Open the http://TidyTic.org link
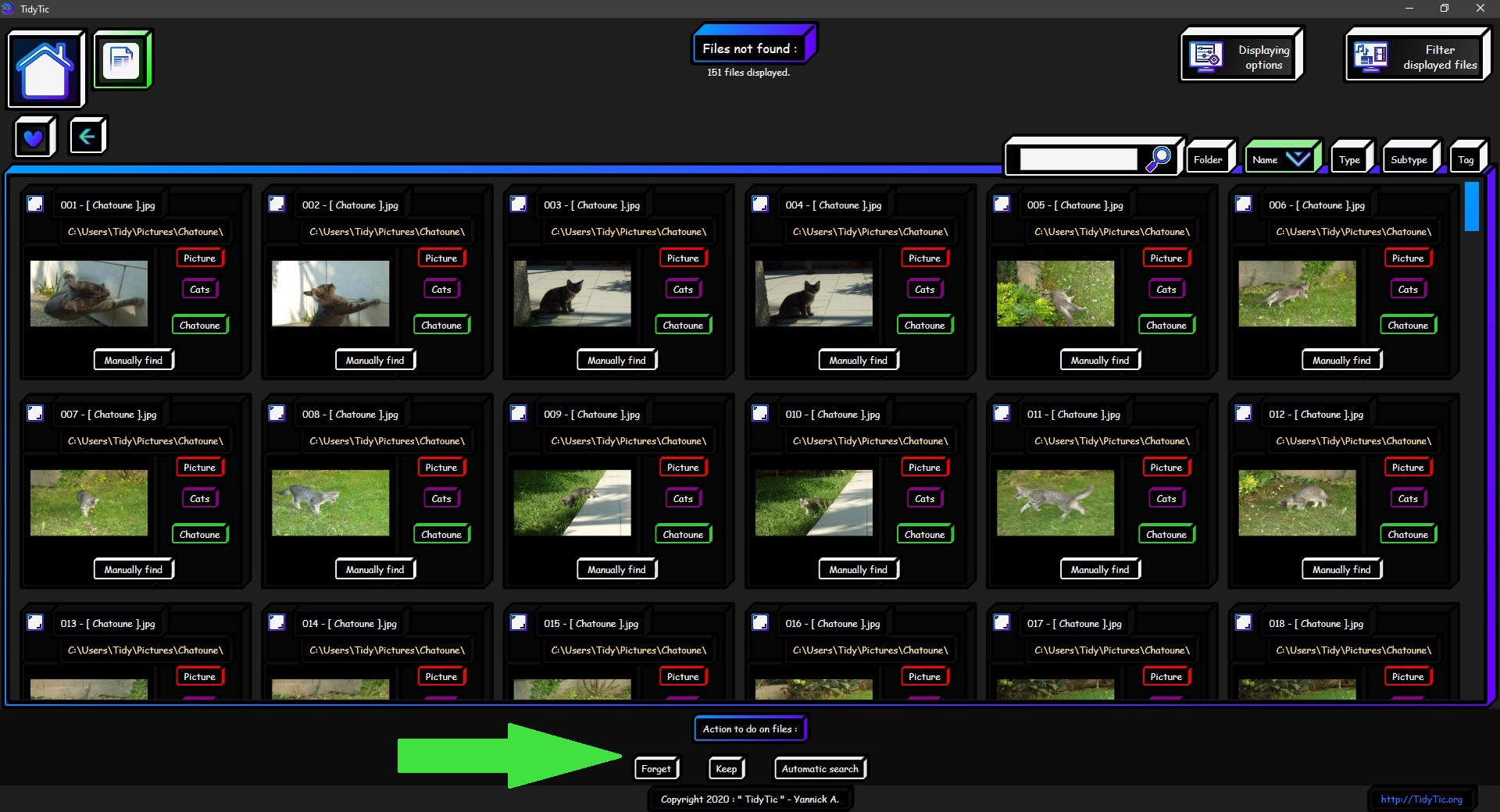Image resolution: width=1500 pixels, height=812 pixels. coord(1422,799)
